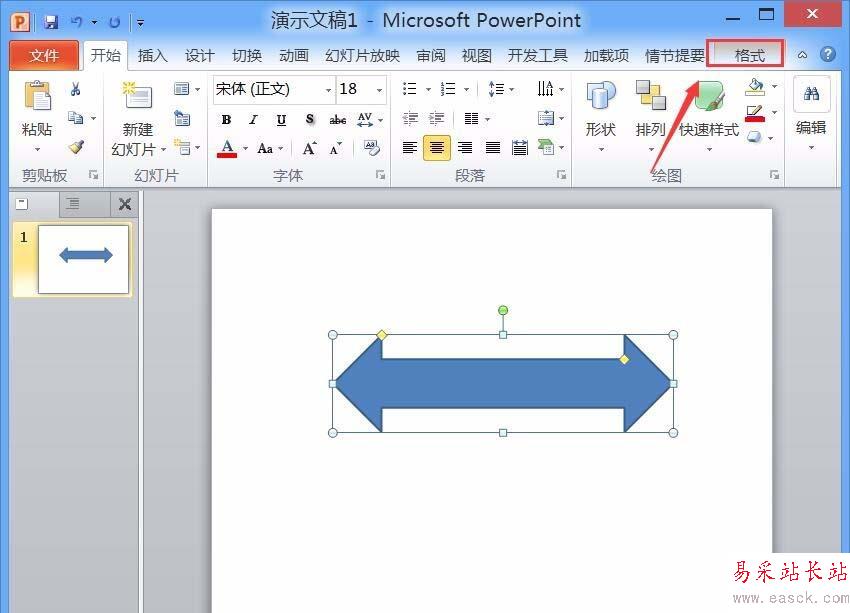Open the drawing group dialog launcher
This screenshot has height=613, width=850.
[774, 175]
